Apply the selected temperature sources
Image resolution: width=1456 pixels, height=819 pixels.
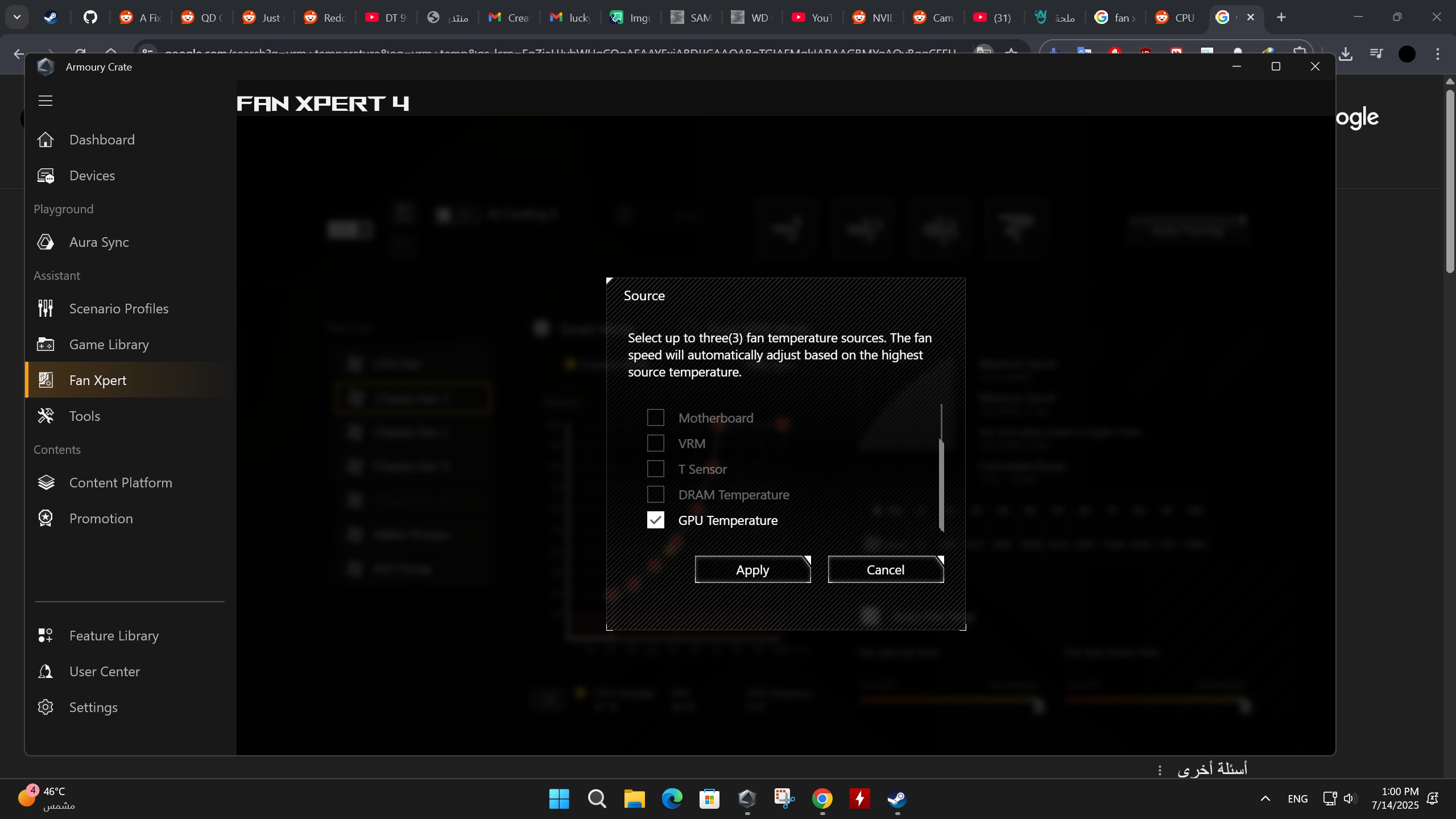pos(752,570)
